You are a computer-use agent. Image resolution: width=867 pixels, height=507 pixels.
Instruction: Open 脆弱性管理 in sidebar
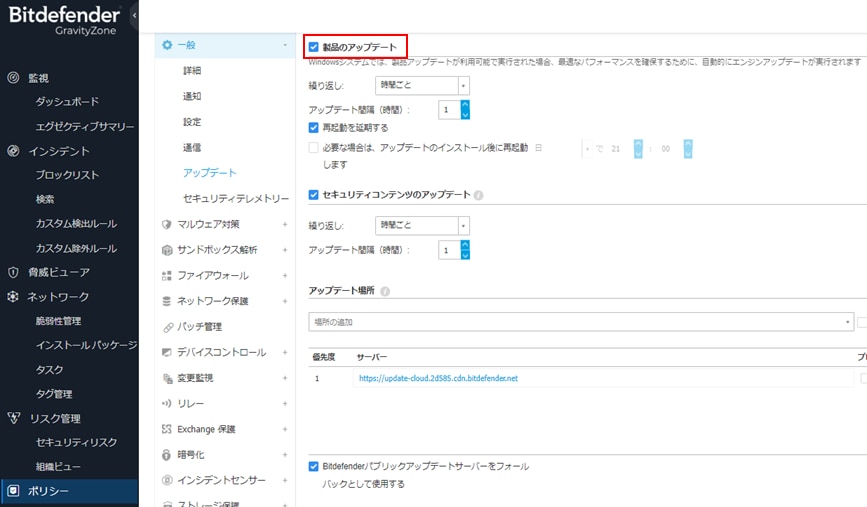(59, 321)
